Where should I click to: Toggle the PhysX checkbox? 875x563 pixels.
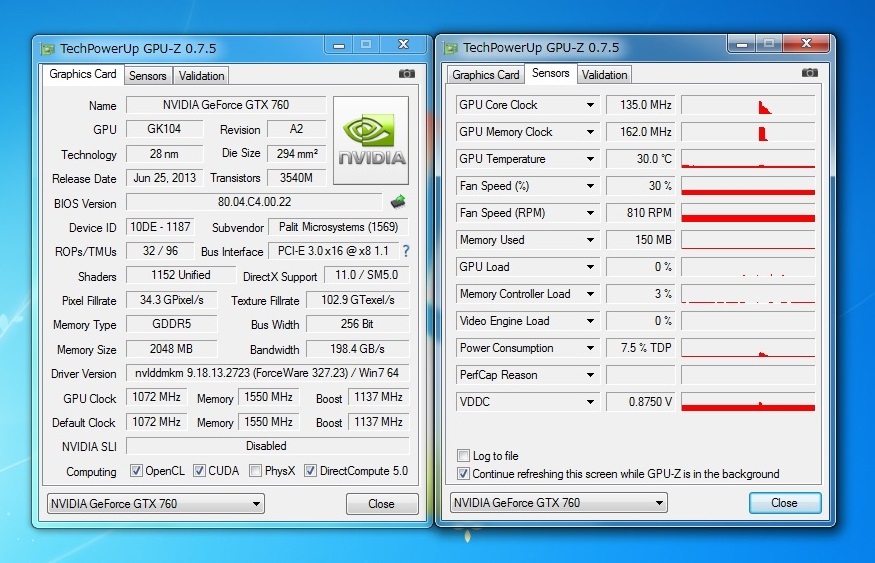256,470
